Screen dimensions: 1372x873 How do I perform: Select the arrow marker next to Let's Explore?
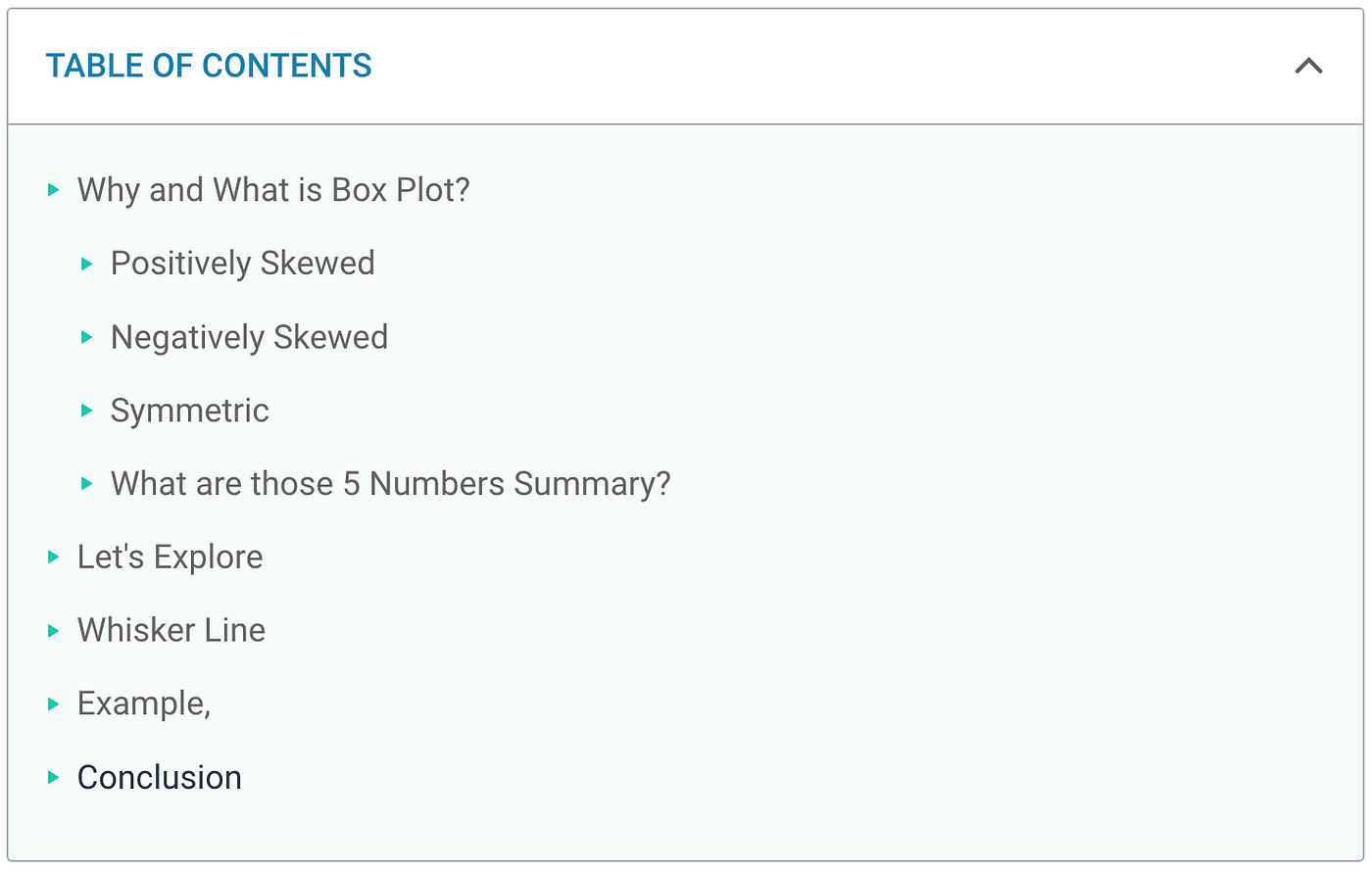click(53, 557)
